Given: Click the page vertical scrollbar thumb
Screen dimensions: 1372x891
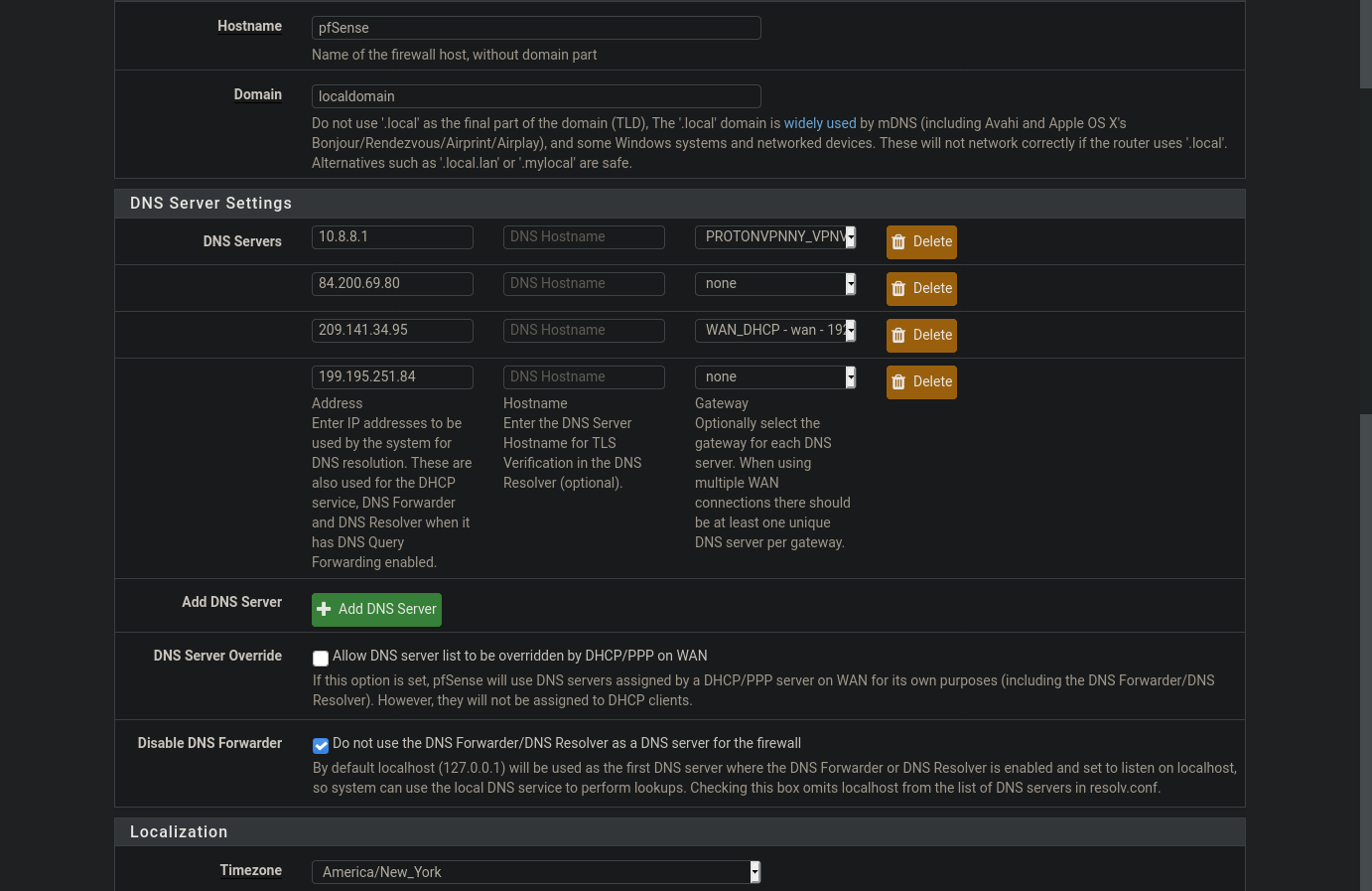Looking at the screenshot, I should pyautogui.click(x=1366, y=250).
